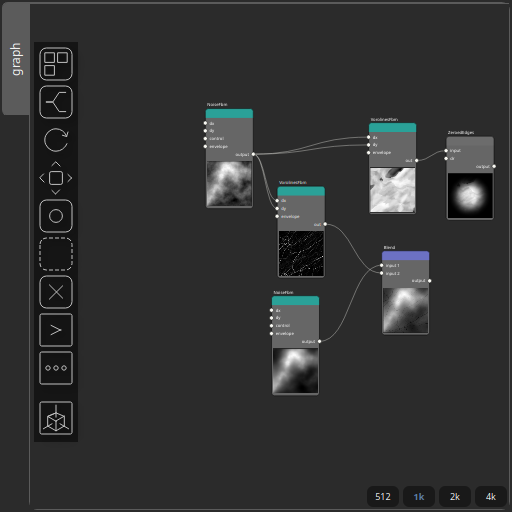Click the four-arrow pan/center view icon

56,178
